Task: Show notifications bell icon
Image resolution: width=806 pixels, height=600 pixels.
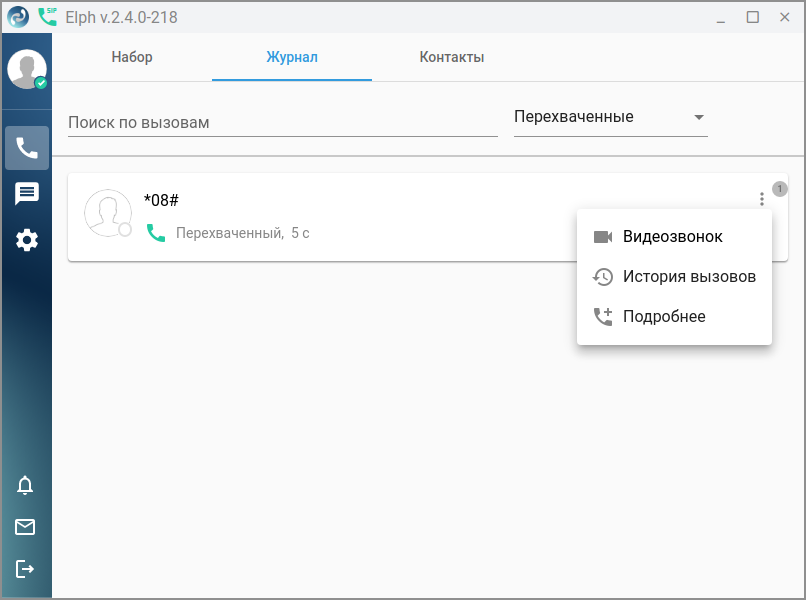Action: point(25,485)
